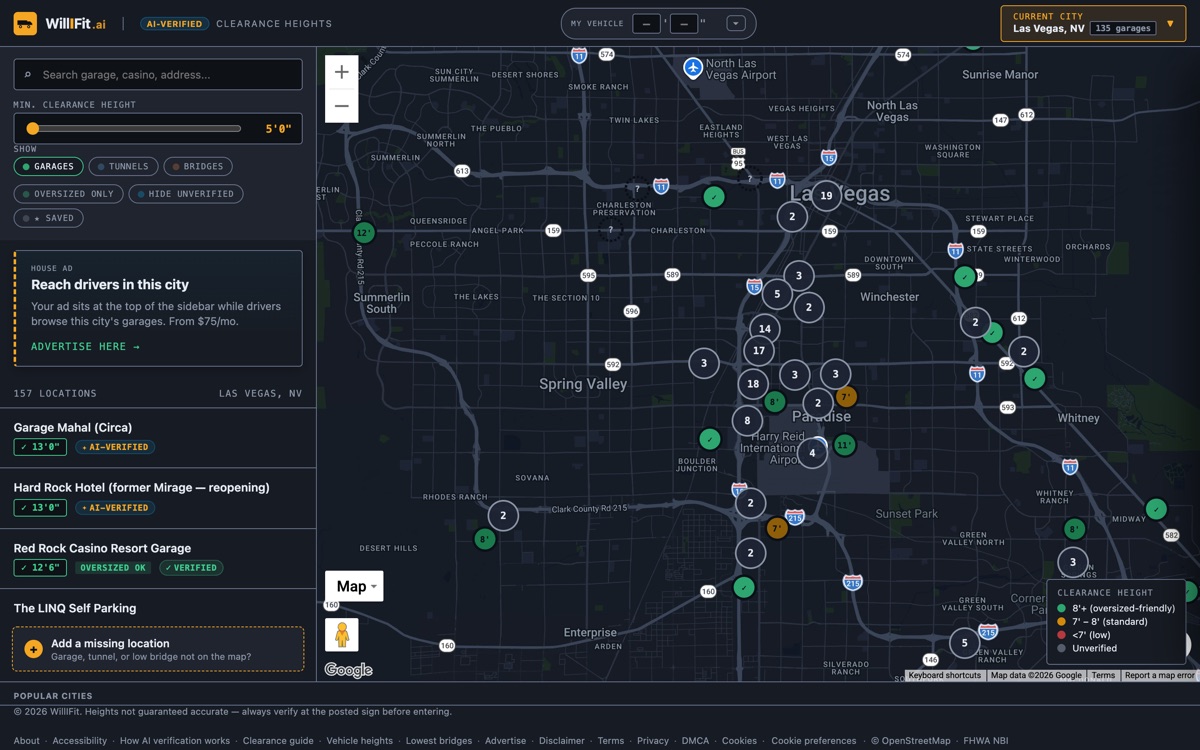Open Keyboard shortcuts on the map
This screenshot has width=1200, height=750.
pos(945,676)
